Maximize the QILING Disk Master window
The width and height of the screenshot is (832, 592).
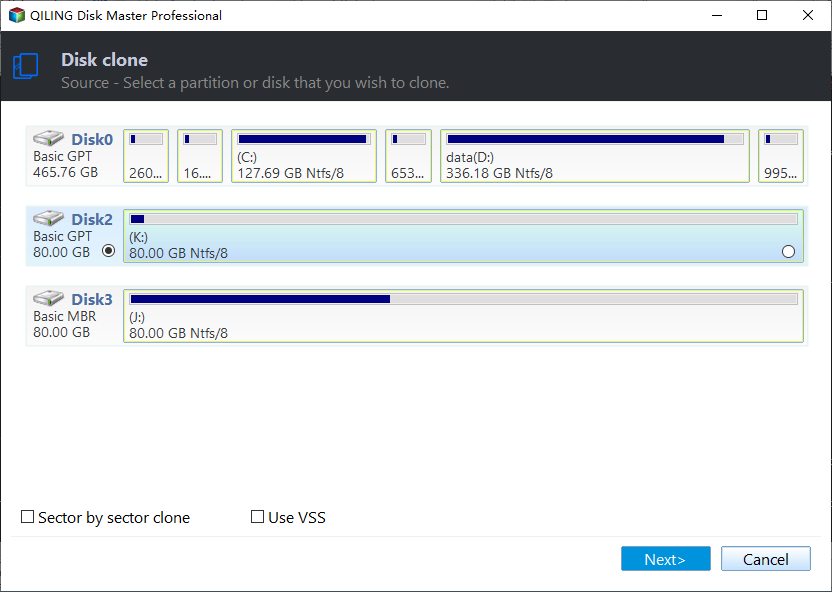(x=762, y=15)
